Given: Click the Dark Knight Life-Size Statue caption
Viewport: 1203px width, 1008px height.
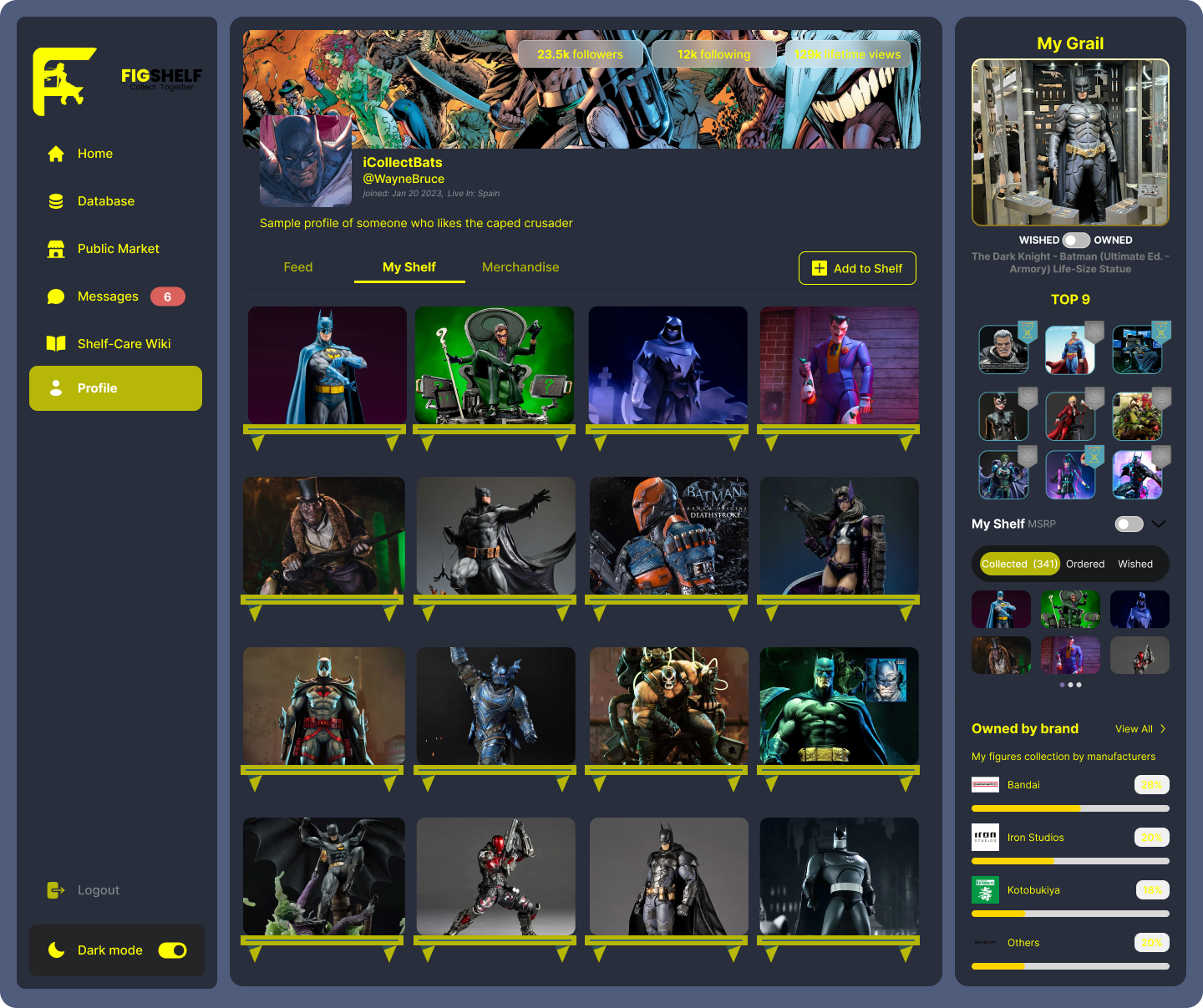Looking at the screenshot, I should [1070, 263].
